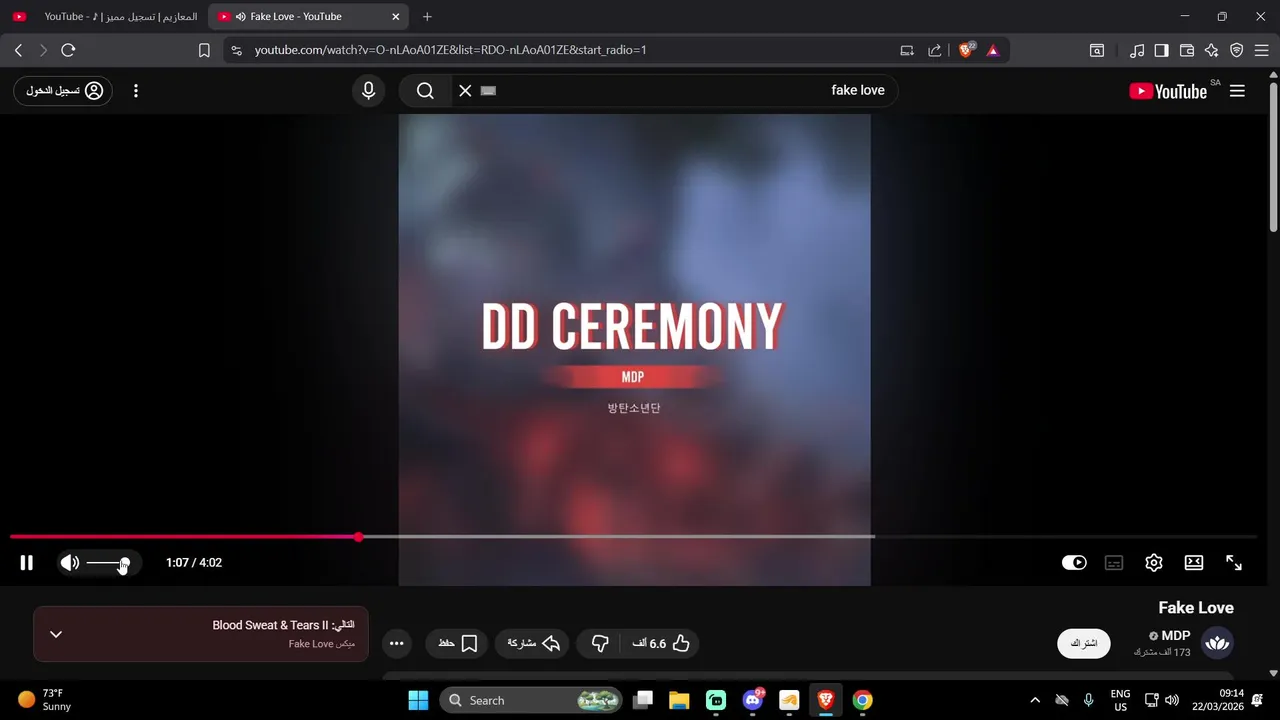The width and height of the screenshot is (1280, 720).
Task: Open Discord from the taskbar
Action: (x=753, y=700)
